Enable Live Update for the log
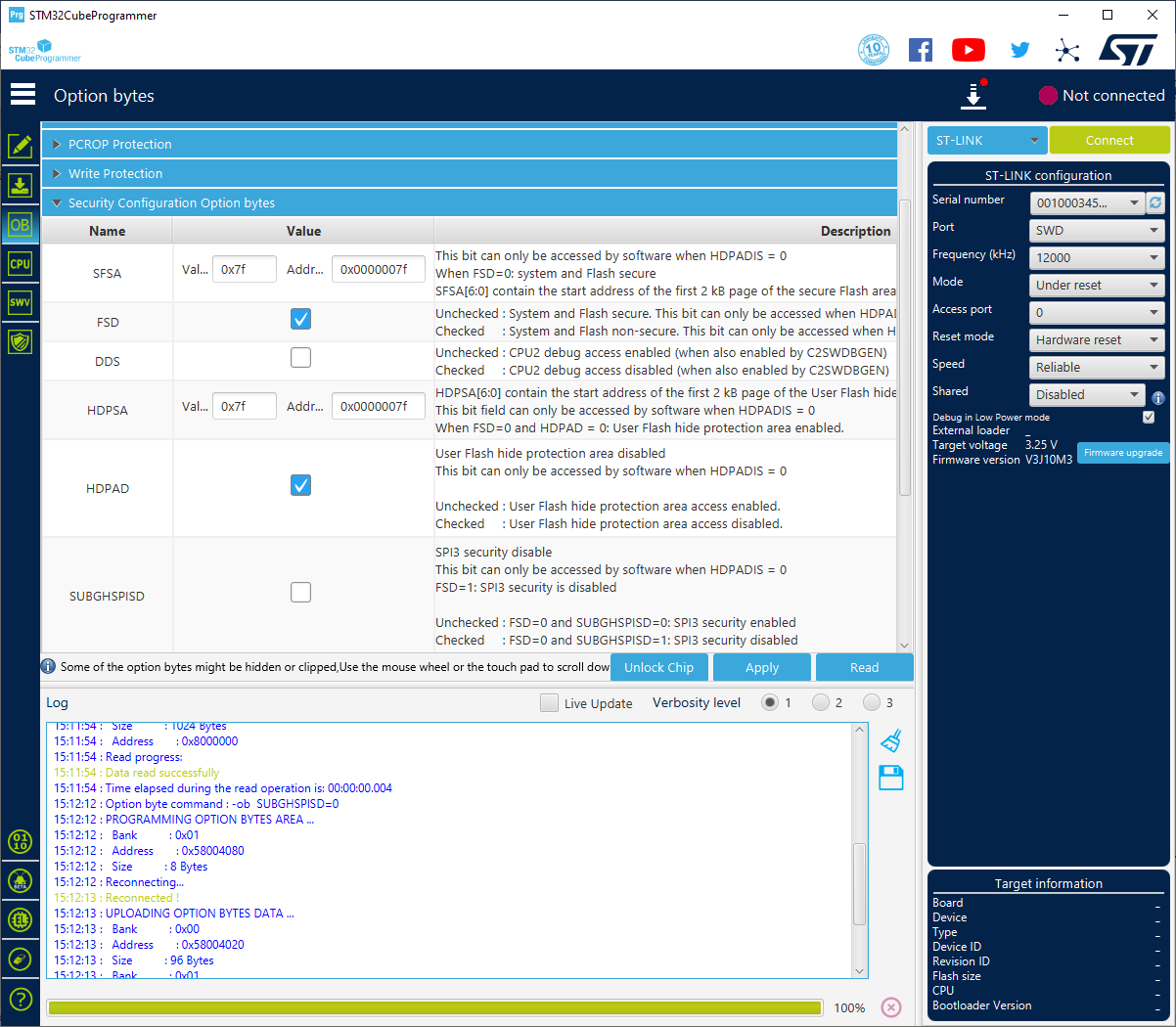Image resolution: width=1176 pixels, height=1027 pixels. coord(549,702)
